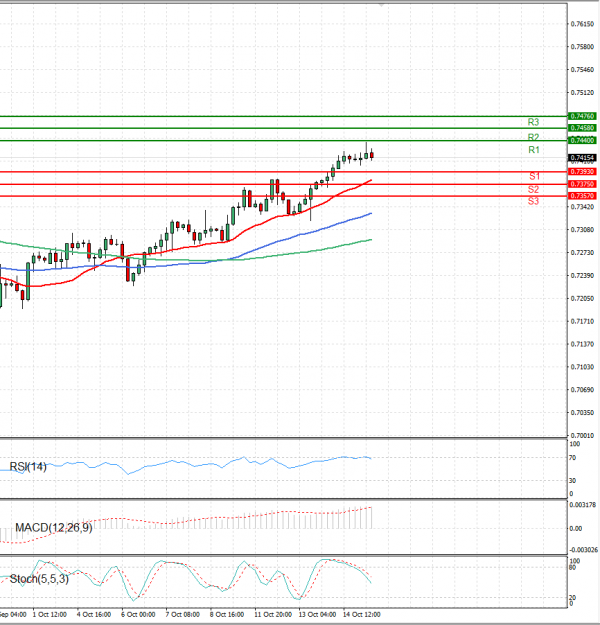Viewport: 600px width, 625px height.
Task: Click the 11 Oct 20:00 time label
Action: [272, 614]
